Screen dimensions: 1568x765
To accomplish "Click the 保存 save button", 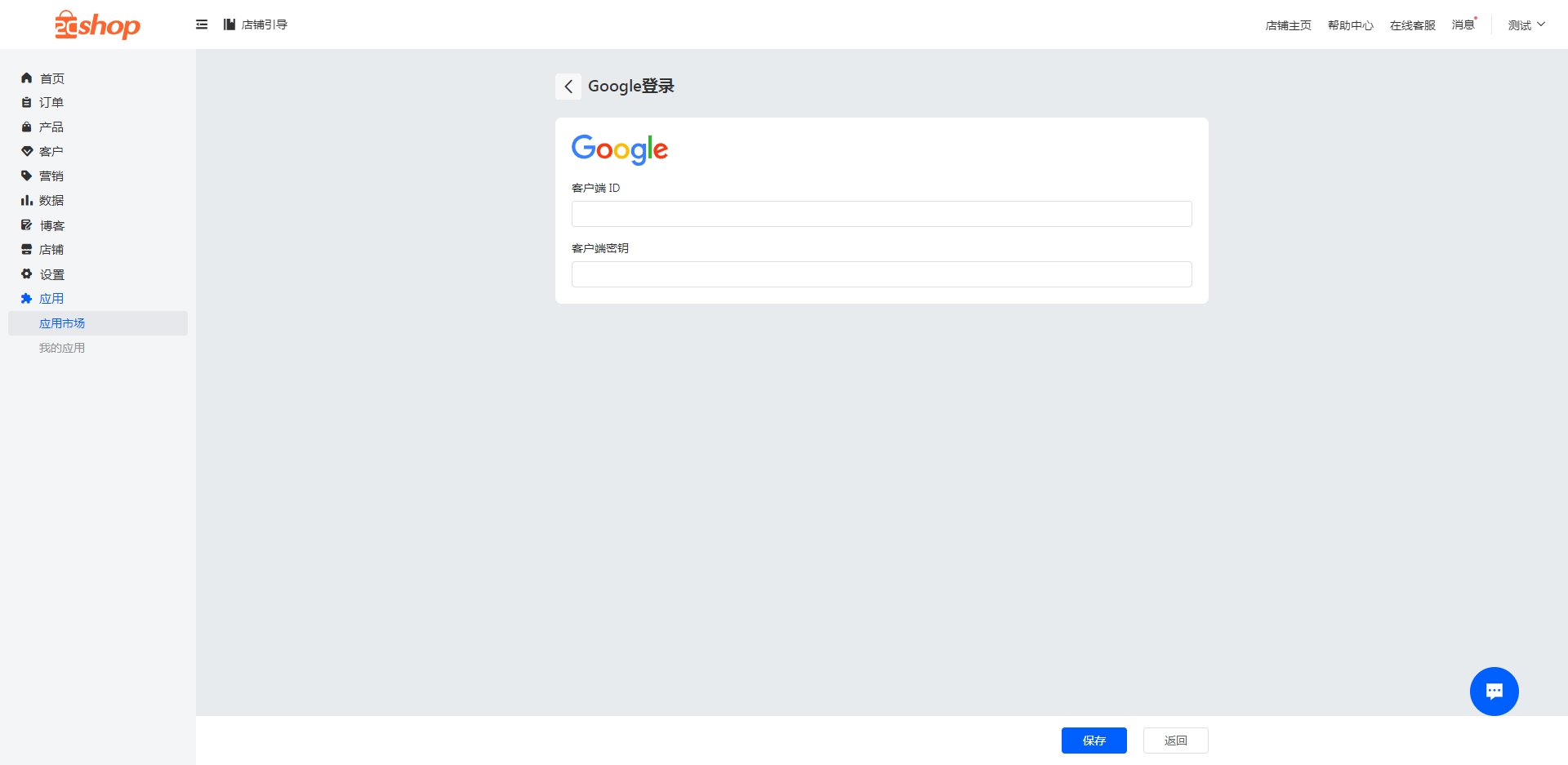I will pyautogui.click(x=1094, y=741).
